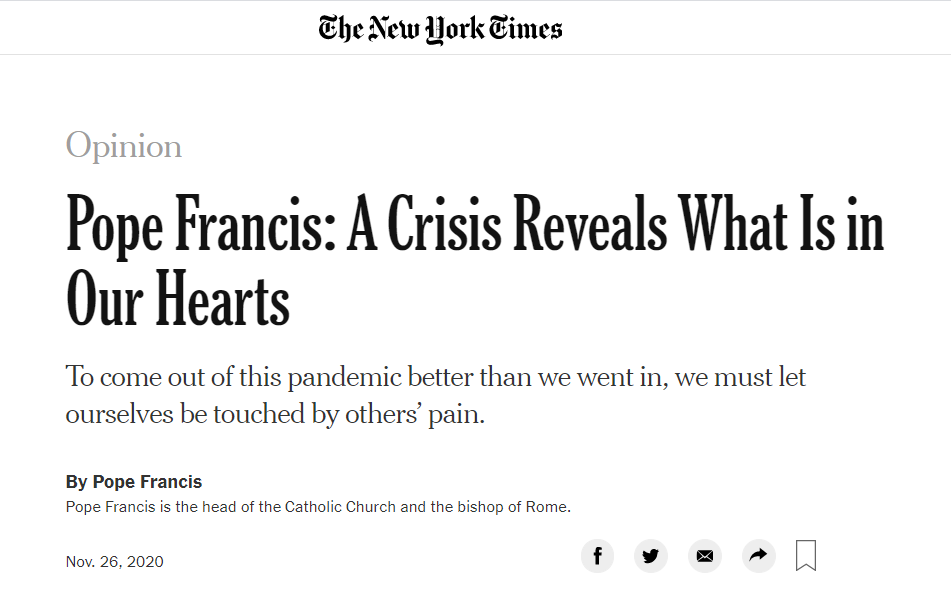Click the email envelope share icon

(x=705, y=556)
